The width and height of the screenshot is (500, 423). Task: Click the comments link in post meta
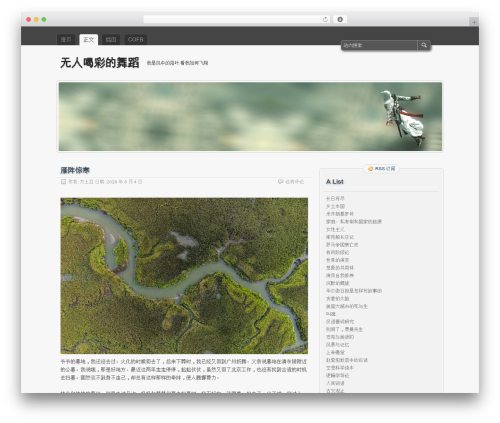(295, 182)
